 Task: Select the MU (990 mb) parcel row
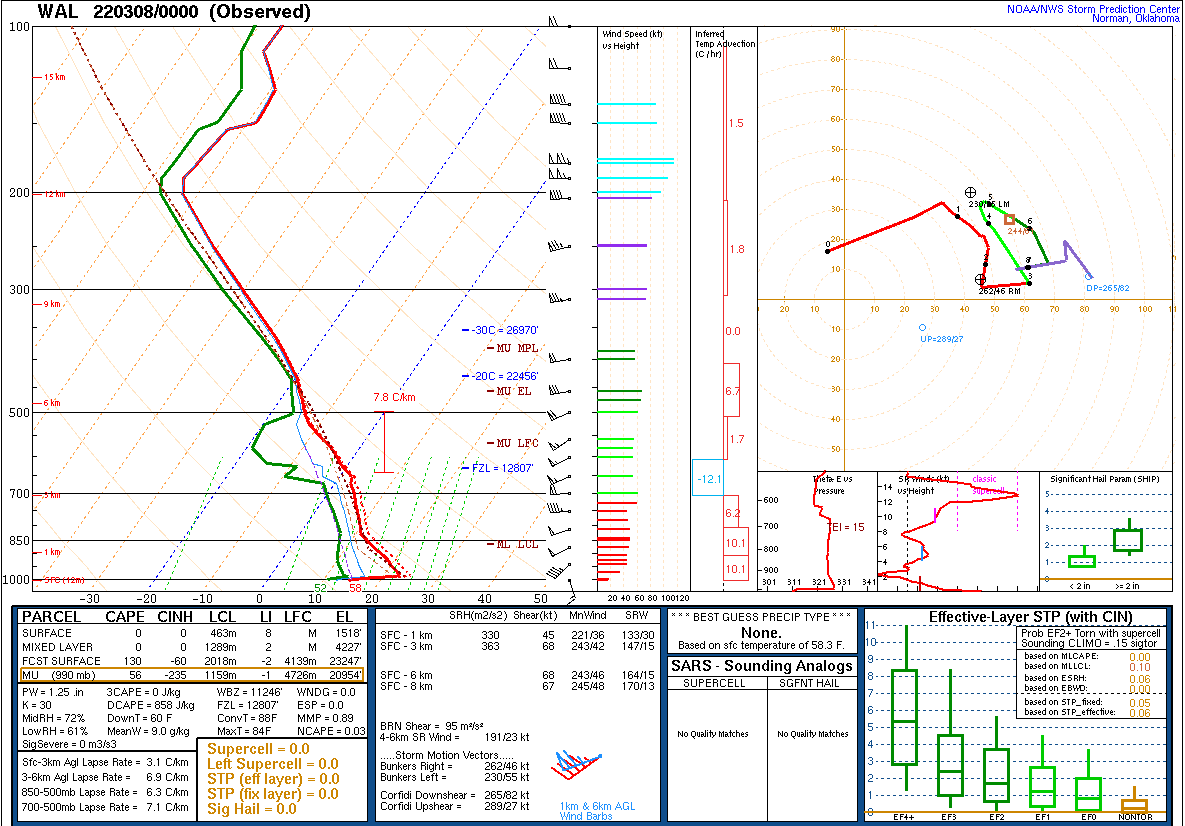pyautogui.click(x=192, y=675)
